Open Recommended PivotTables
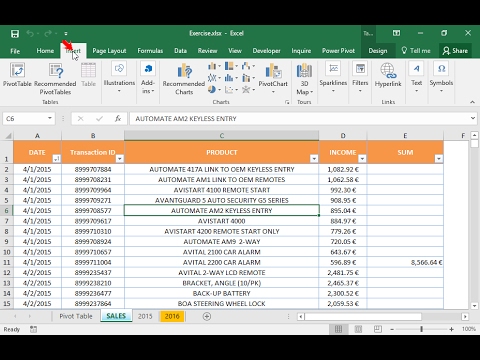The height and width of the screenshot is (360, 480). [x=55, y=79]
